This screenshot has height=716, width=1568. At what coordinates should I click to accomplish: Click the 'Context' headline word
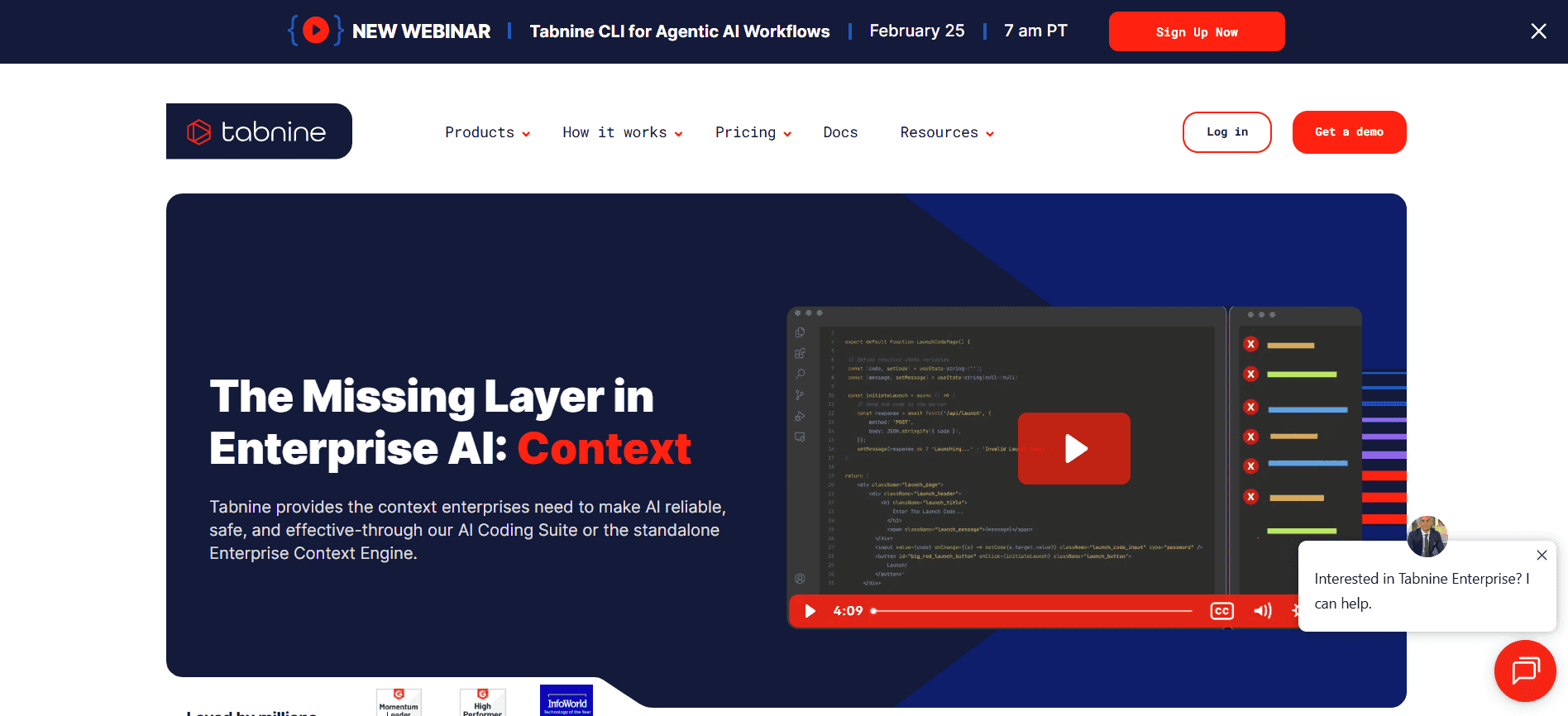coord(605,449)
